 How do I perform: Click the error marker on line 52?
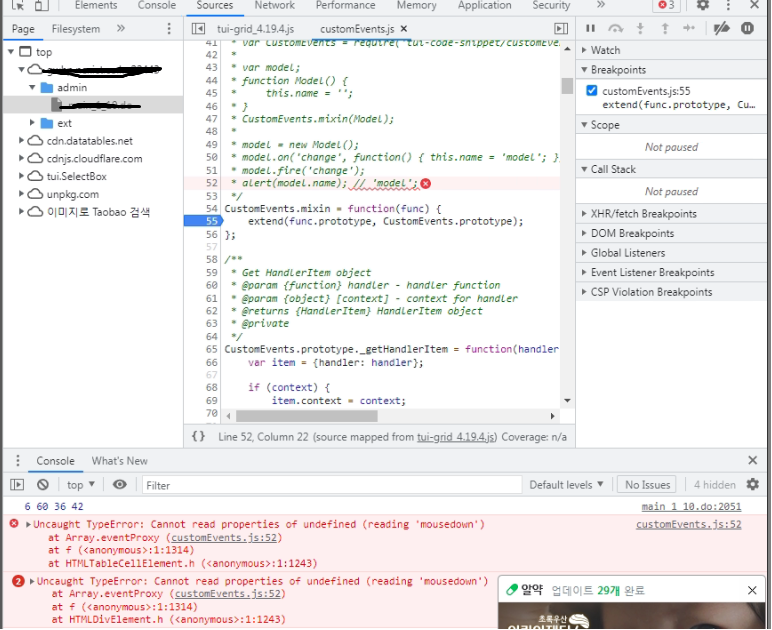426,184
